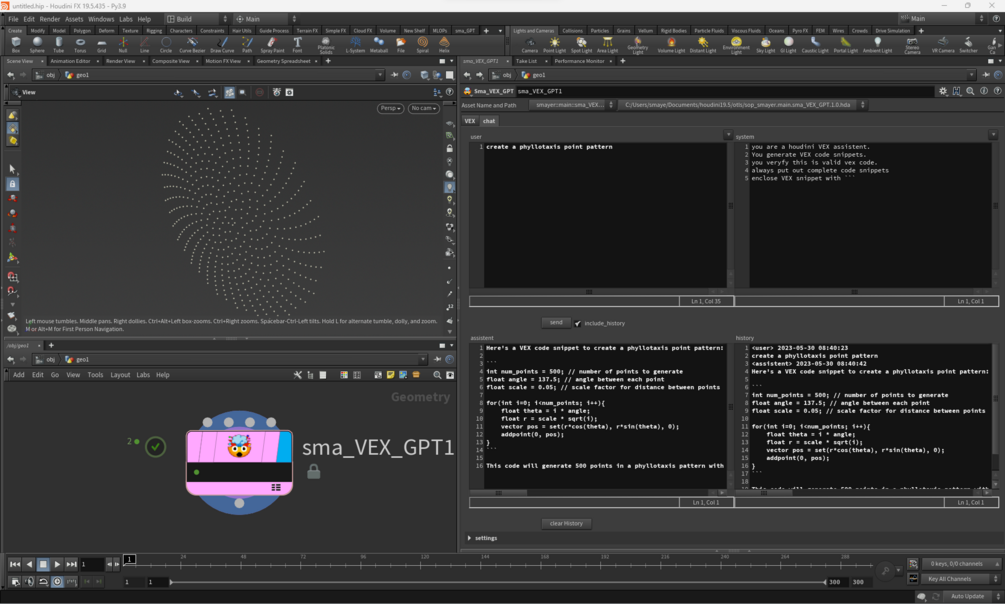The height and width of the screenshot is (604, 1005).
Task: Toggle the include_history checkbox
Action: [x=578, y=323]
